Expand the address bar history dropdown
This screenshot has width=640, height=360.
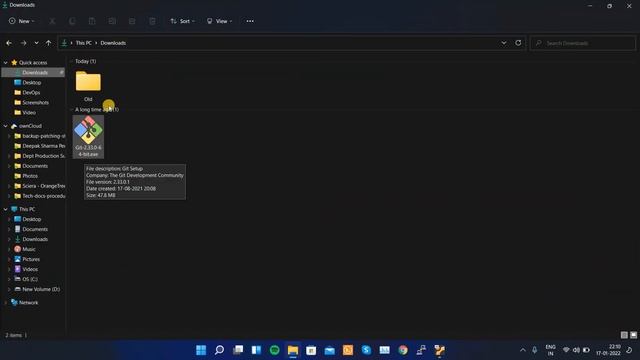click(504, 43)
